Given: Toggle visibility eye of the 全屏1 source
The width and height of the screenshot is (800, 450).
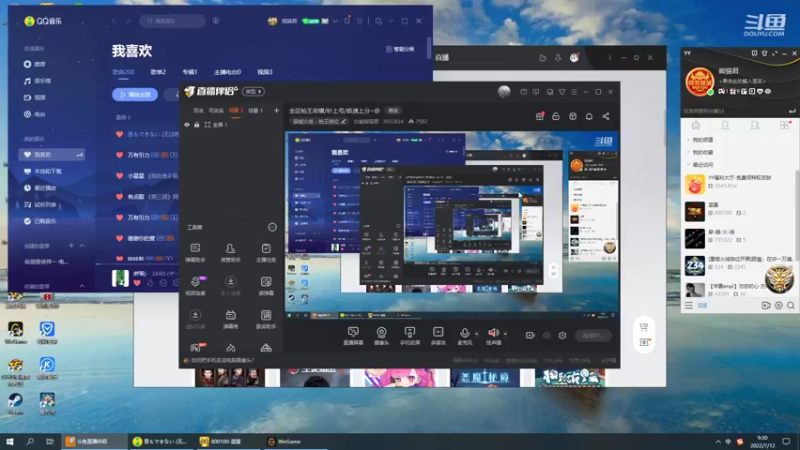Looking at the screenshot, I should (187, 124).
